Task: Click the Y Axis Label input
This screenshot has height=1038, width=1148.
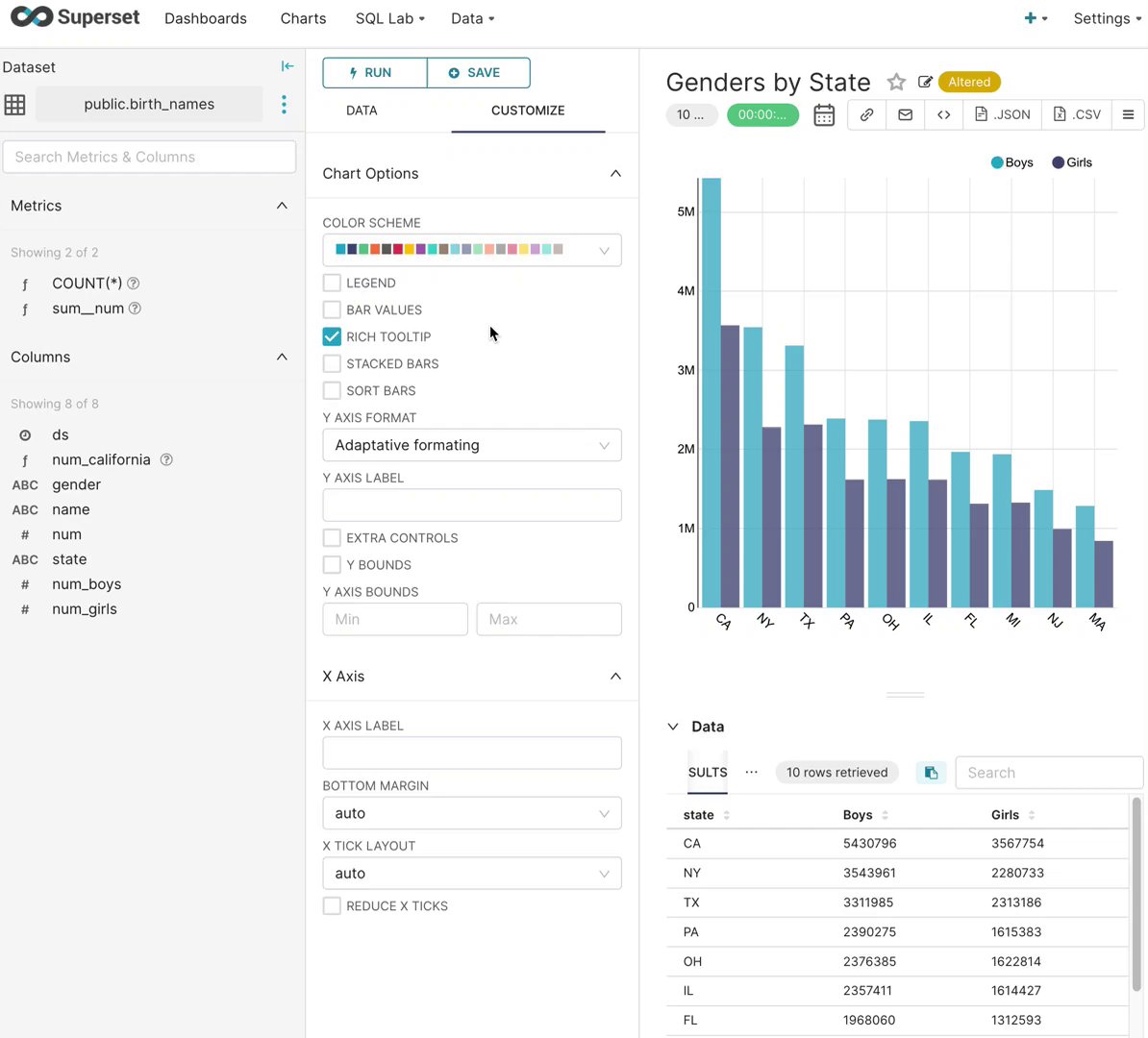Action: [472, 506]
